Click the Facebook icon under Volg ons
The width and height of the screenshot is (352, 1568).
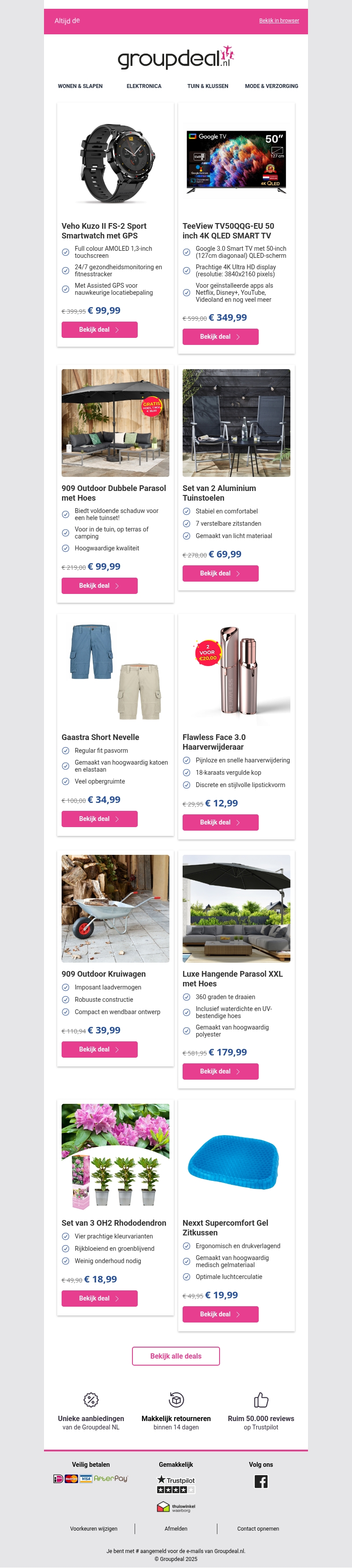tap(260, 1482)
